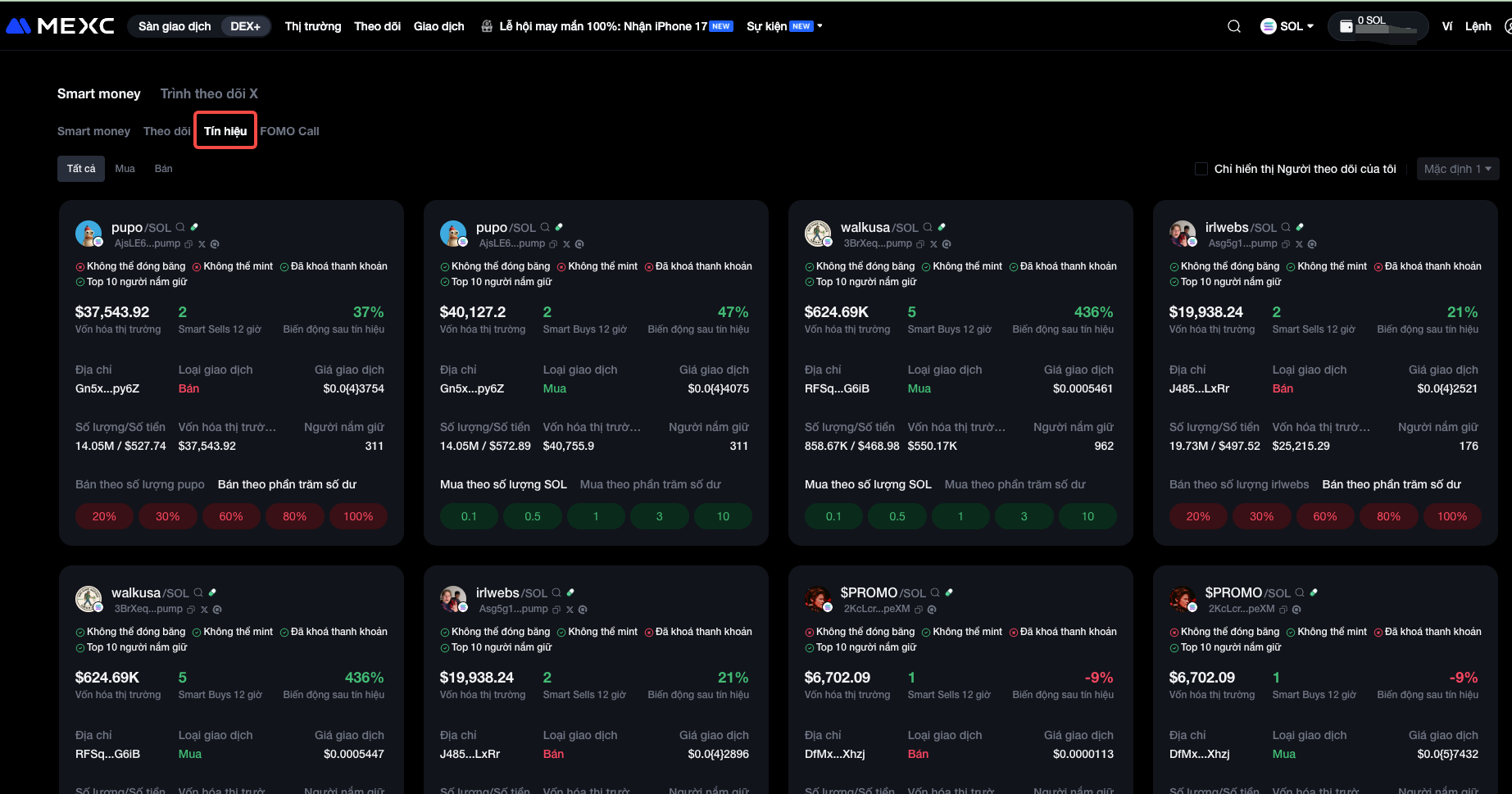Switch to DEX+ mode
1512x794 pixels.
[x=245, y=26]
